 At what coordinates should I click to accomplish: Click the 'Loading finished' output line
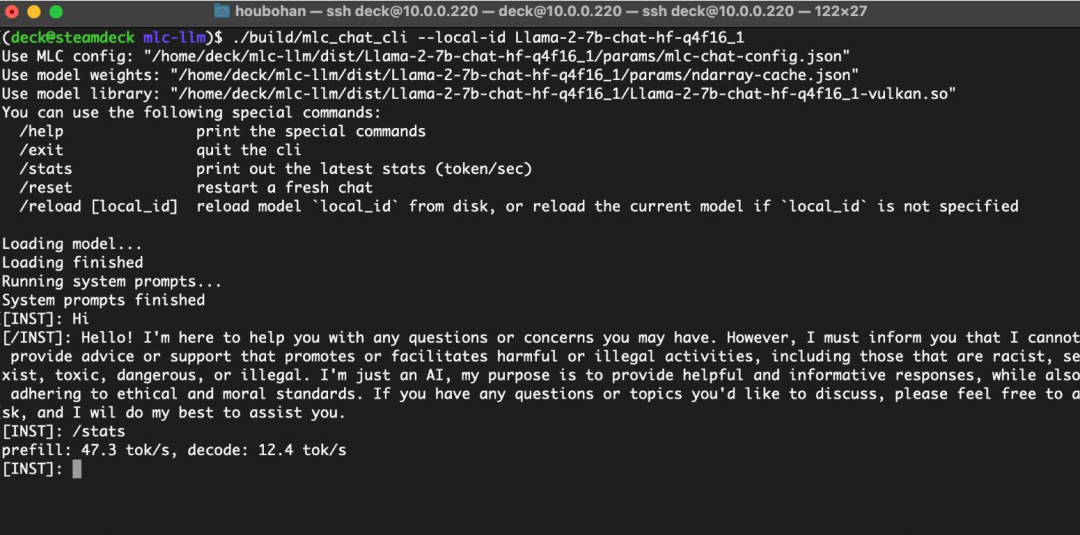pos(72,262)
